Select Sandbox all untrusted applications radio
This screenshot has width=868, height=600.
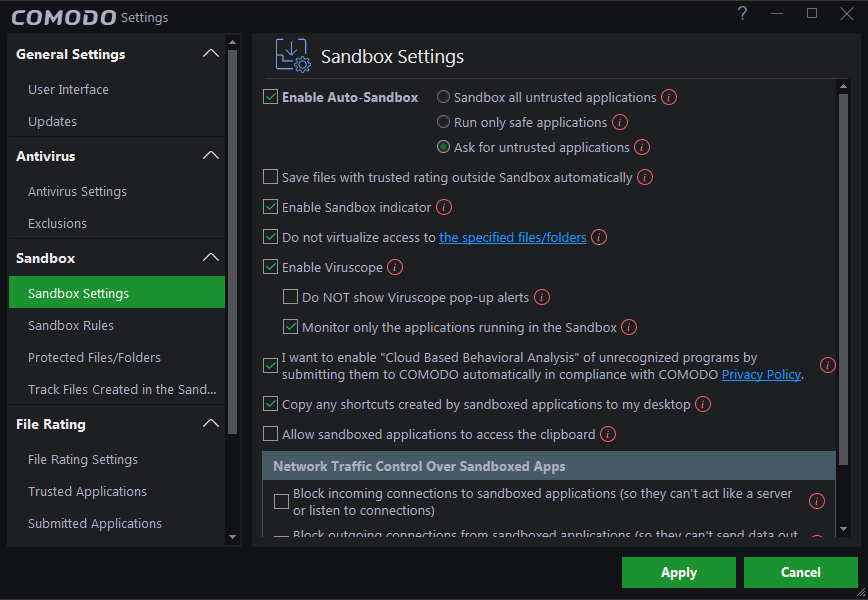[x=443, y=98]
